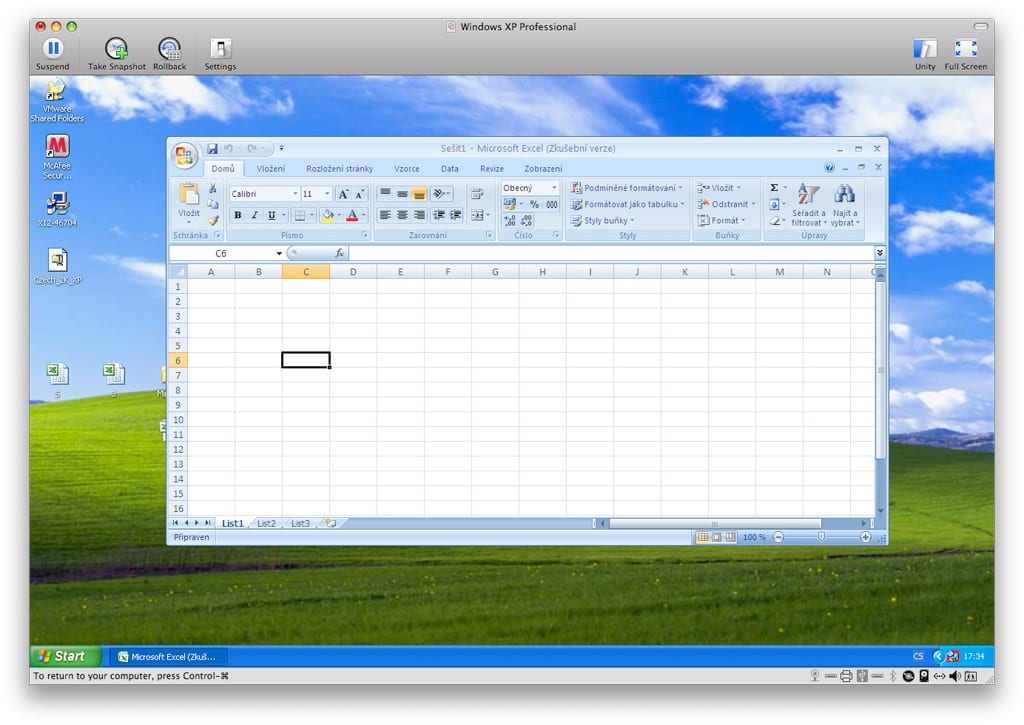Open the Obecný number format dropdown
Viewport: 1024px width, 725px height.
click(x=554, y=188)
